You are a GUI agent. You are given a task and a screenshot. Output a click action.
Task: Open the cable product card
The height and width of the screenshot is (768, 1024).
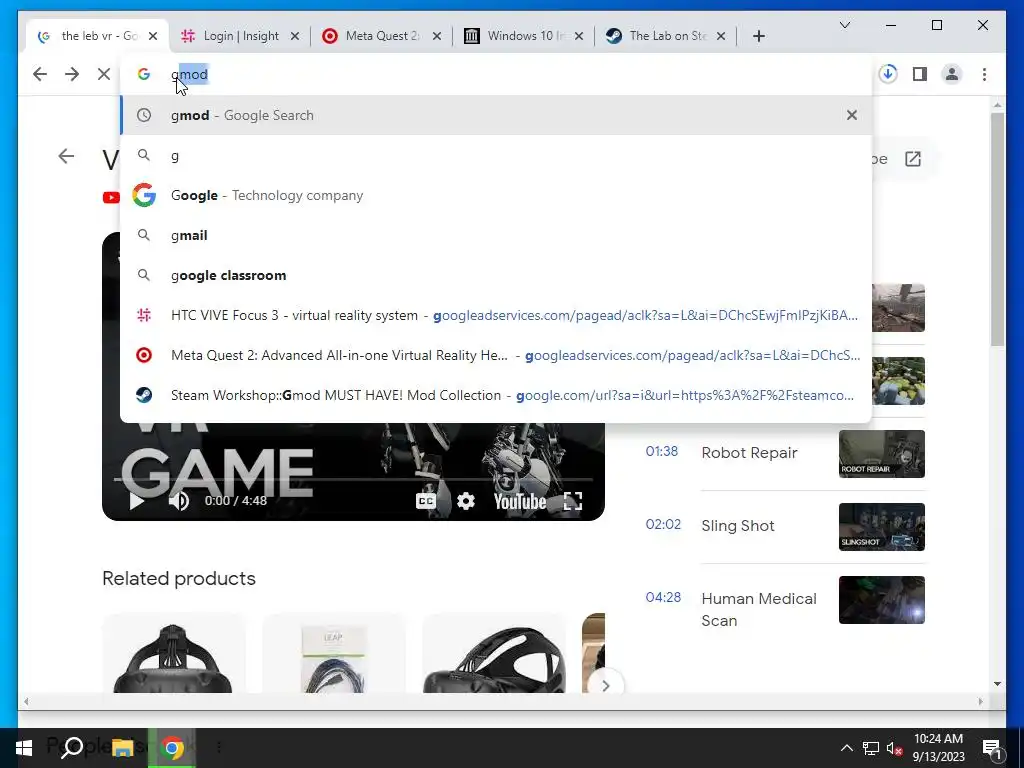(334, 653)
